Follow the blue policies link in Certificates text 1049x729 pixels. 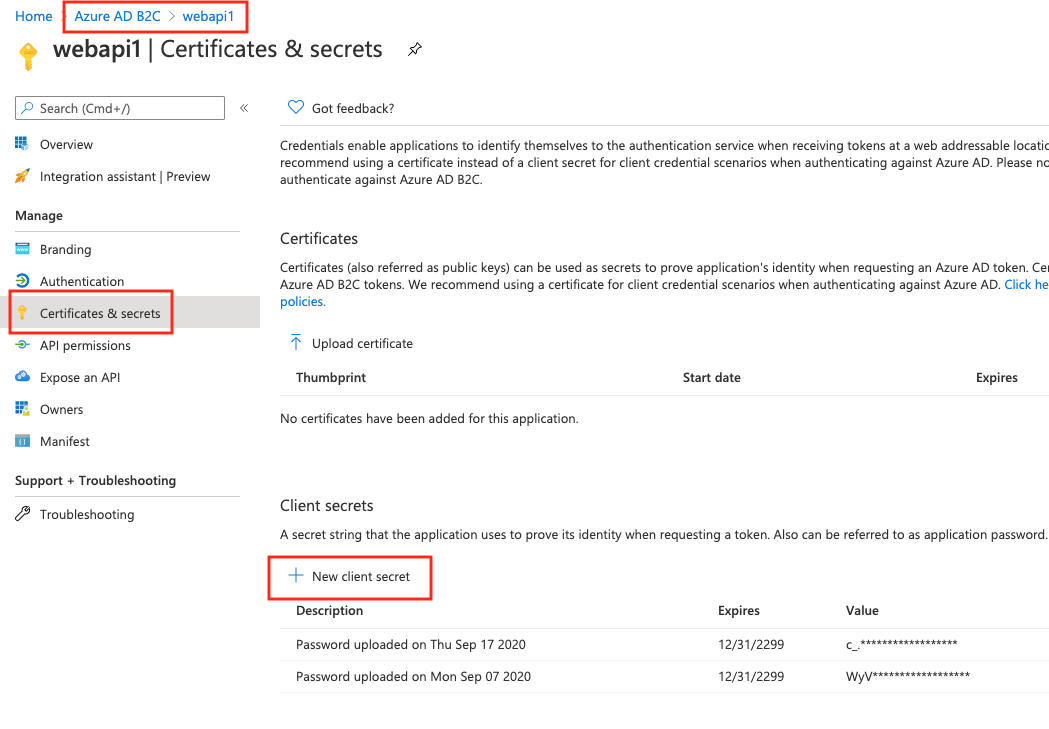click(302, 302)
